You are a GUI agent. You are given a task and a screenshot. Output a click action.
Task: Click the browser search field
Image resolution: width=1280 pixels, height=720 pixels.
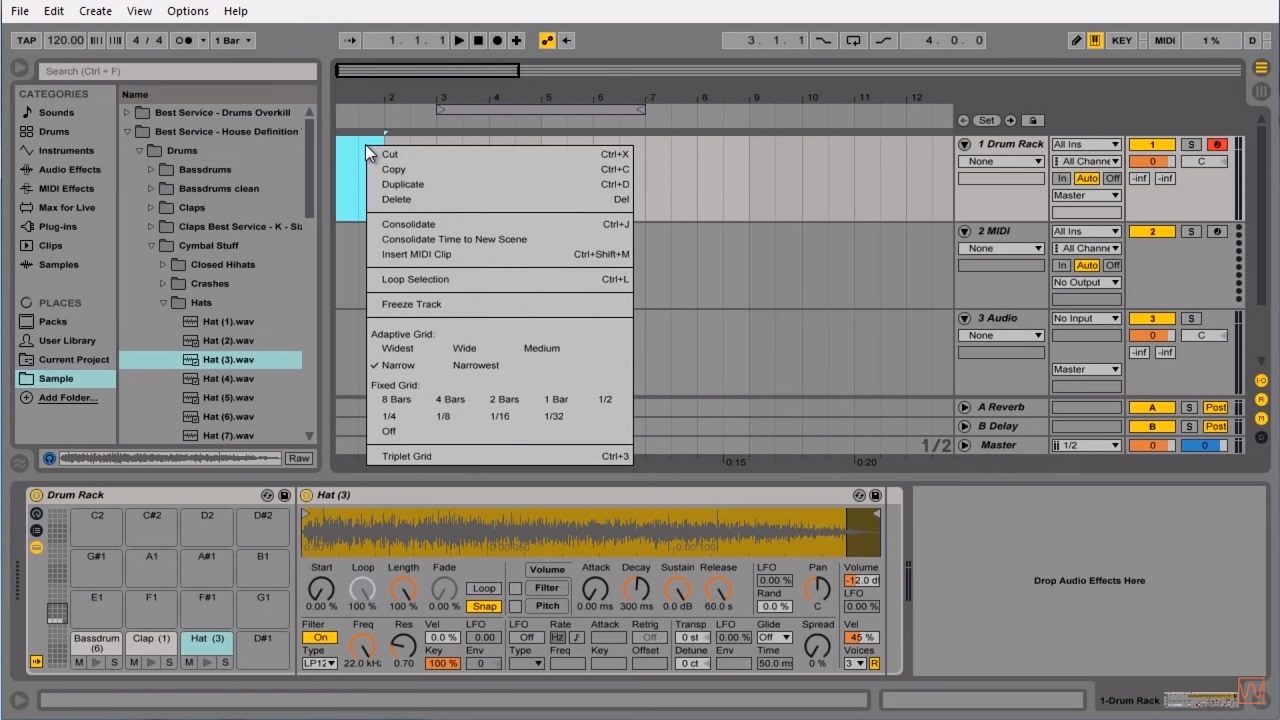pos(178,71)
